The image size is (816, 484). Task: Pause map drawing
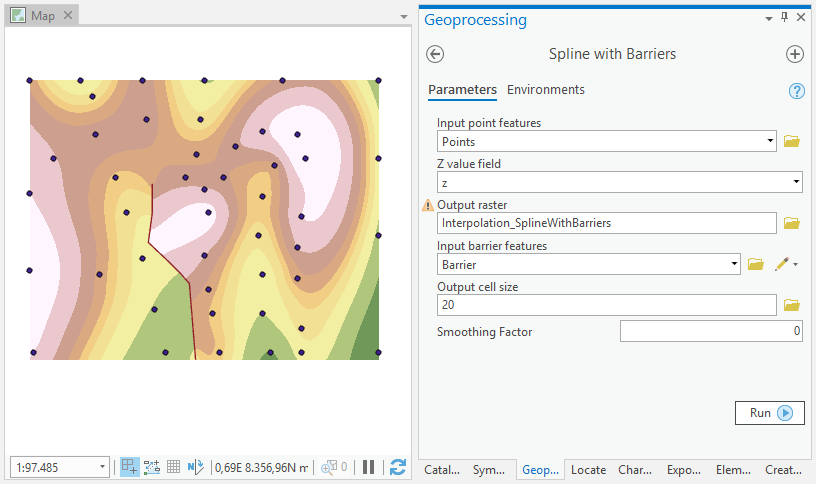click(x=368, y=467)
